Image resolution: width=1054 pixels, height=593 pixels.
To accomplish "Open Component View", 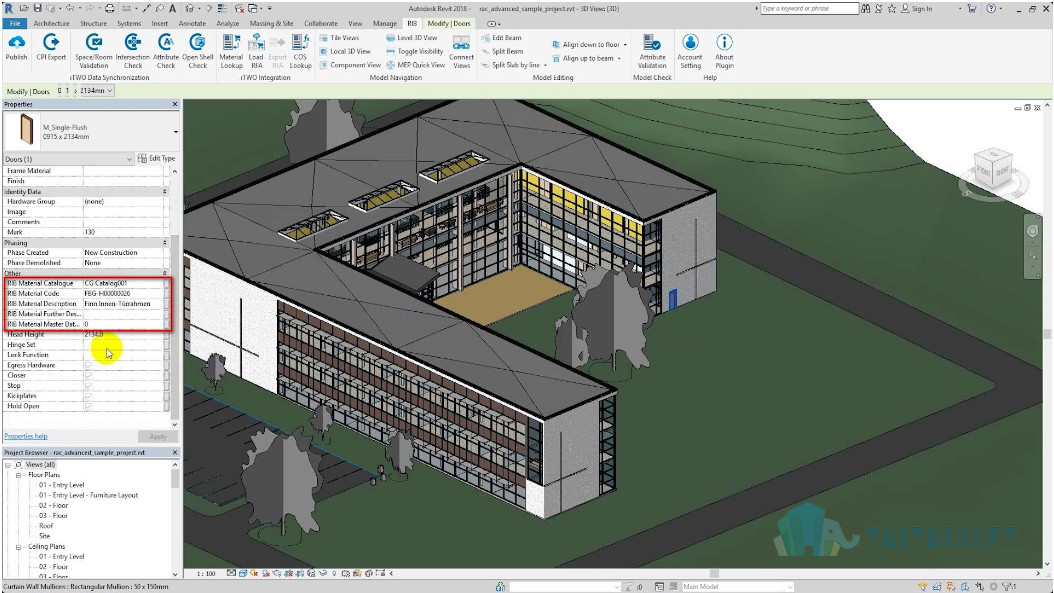I will 350,65.
